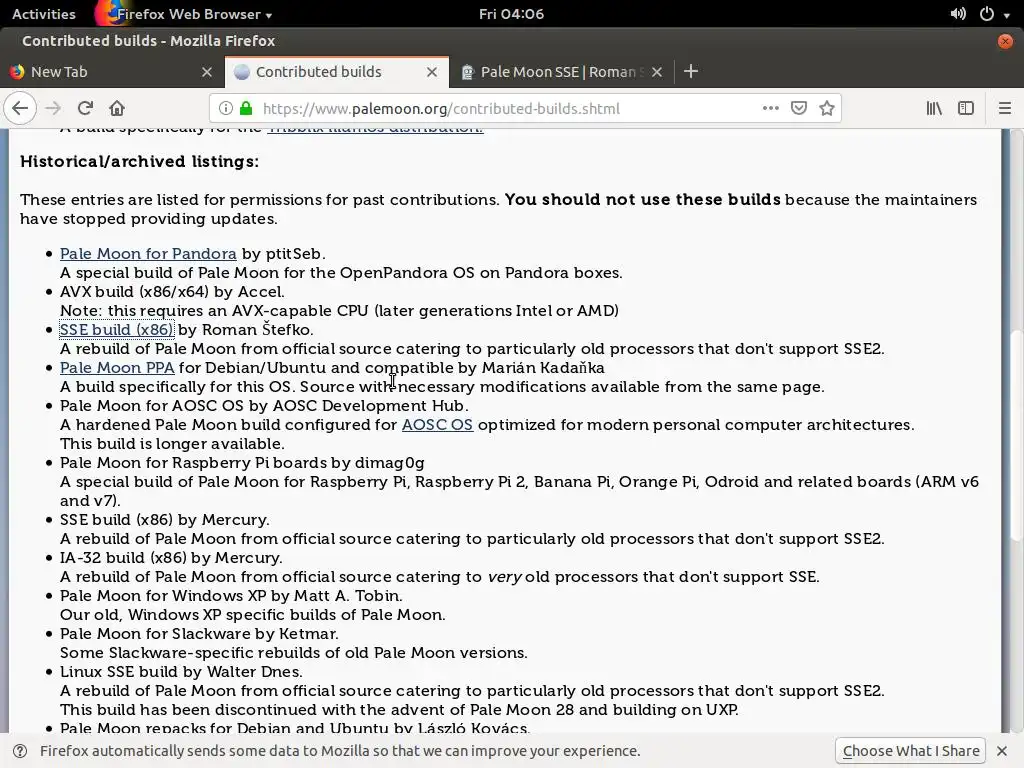Click 'This build is longer available.' text
1024x768 pixels.
(x=172, y=444)
